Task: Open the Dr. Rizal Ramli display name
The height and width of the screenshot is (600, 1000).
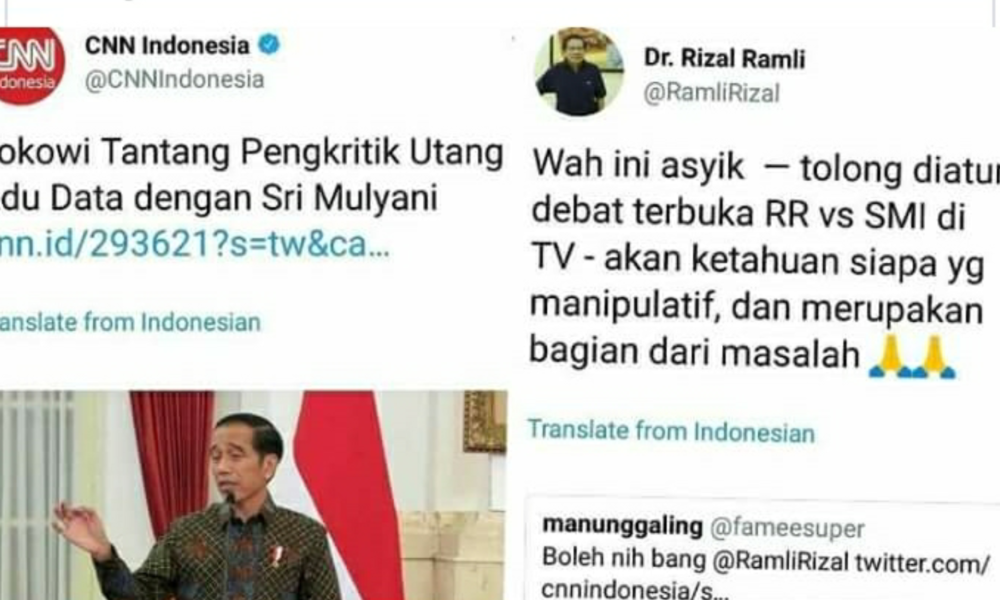Action: (x=724, y=59)
